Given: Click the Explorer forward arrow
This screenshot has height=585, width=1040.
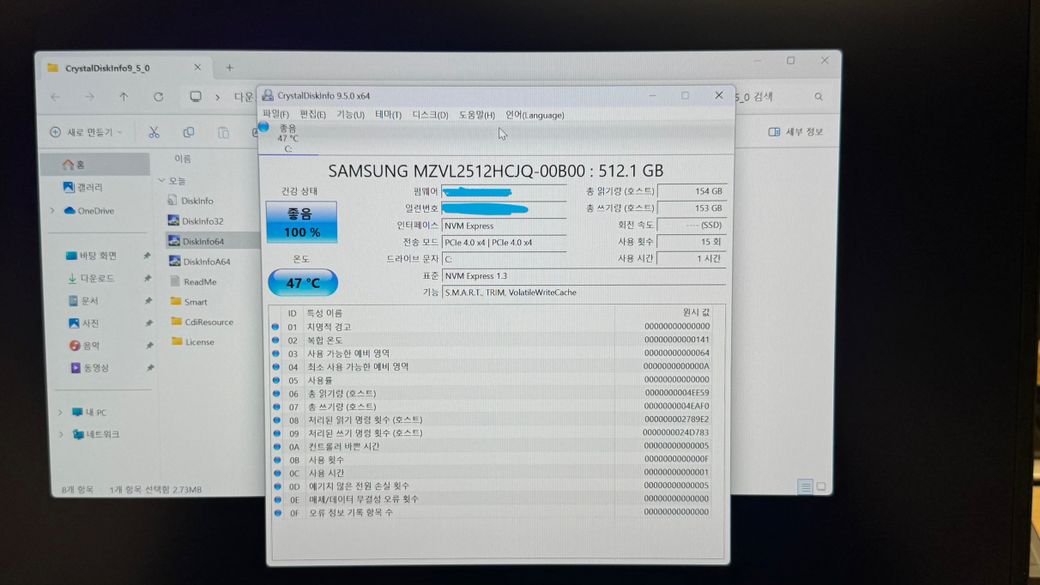Looking at the screenshot, I should coord(89,97).
